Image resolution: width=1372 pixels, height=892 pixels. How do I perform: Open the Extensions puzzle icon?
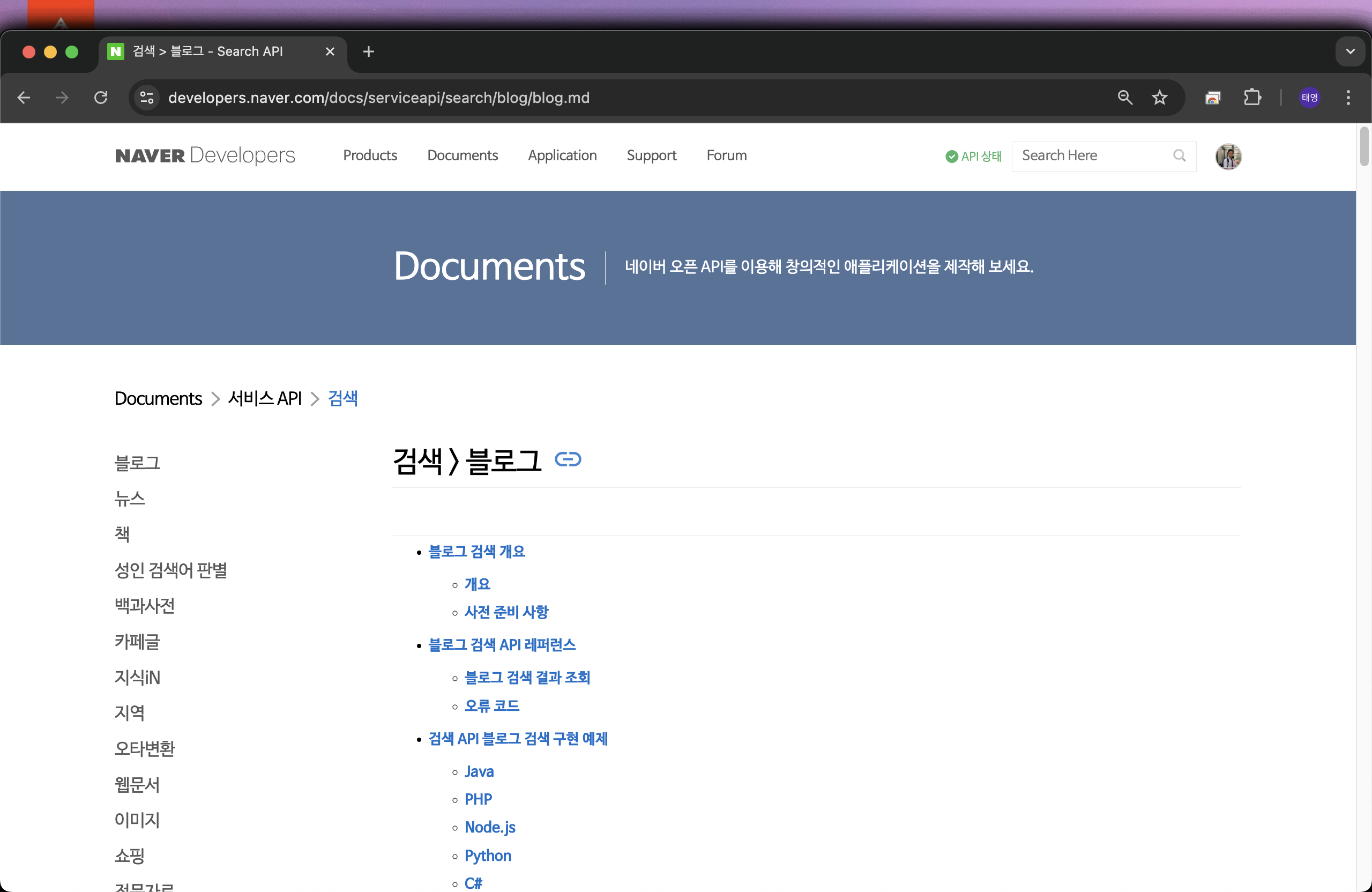pos(1252,98)
